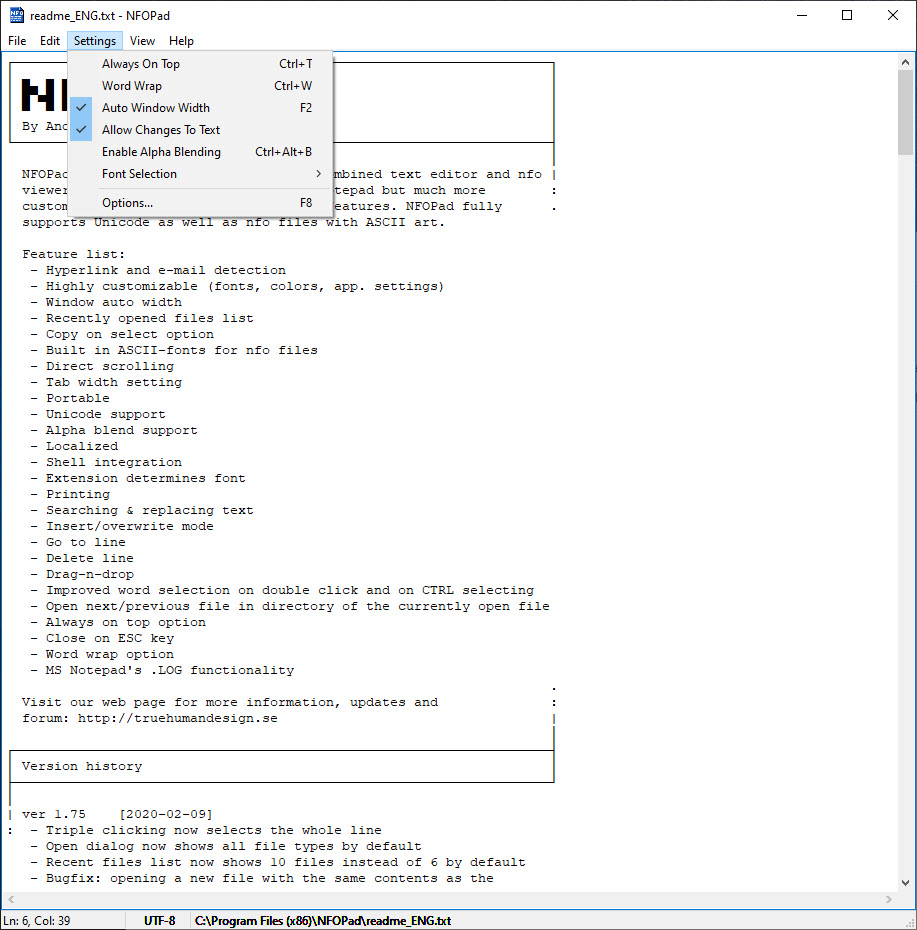Open the truehumandesign.se hyperlink

(x=177, y=718)
